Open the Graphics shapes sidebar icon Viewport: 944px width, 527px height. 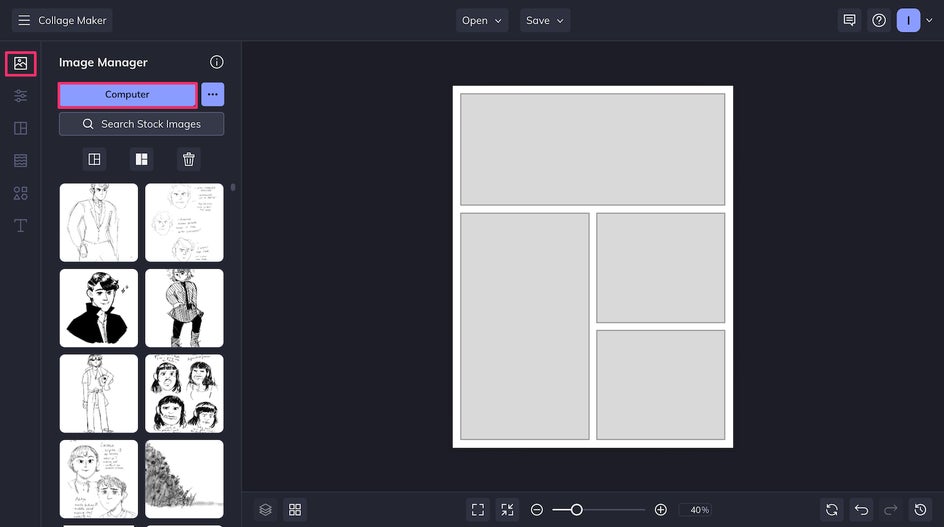(20, 193)
